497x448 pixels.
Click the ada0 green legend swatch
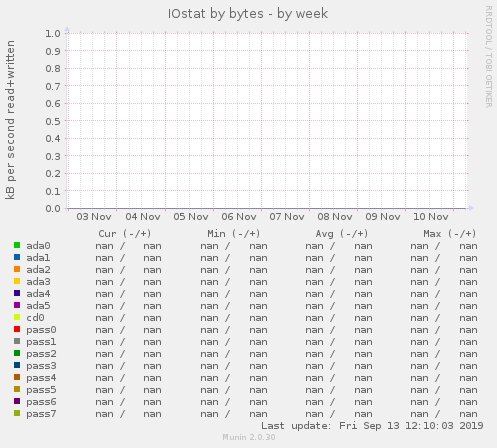[x=17, y=245]
